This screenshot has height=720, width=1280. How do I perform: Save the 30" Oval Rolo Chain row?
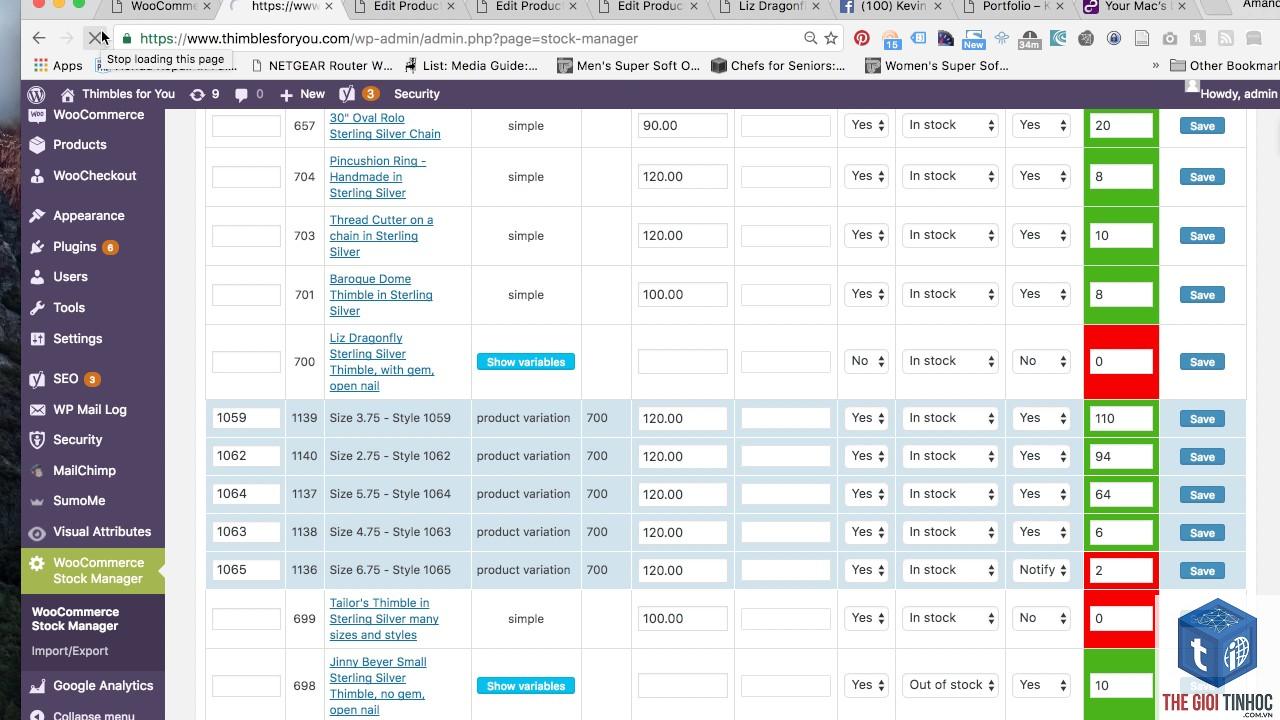click(1202, 126)
